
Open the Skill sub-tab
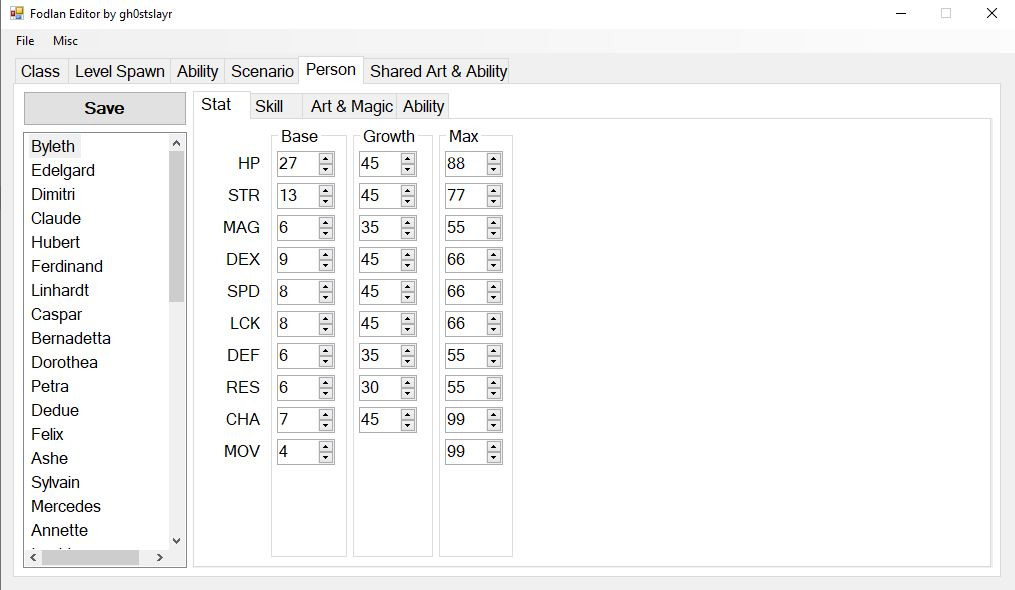[269, 106]
